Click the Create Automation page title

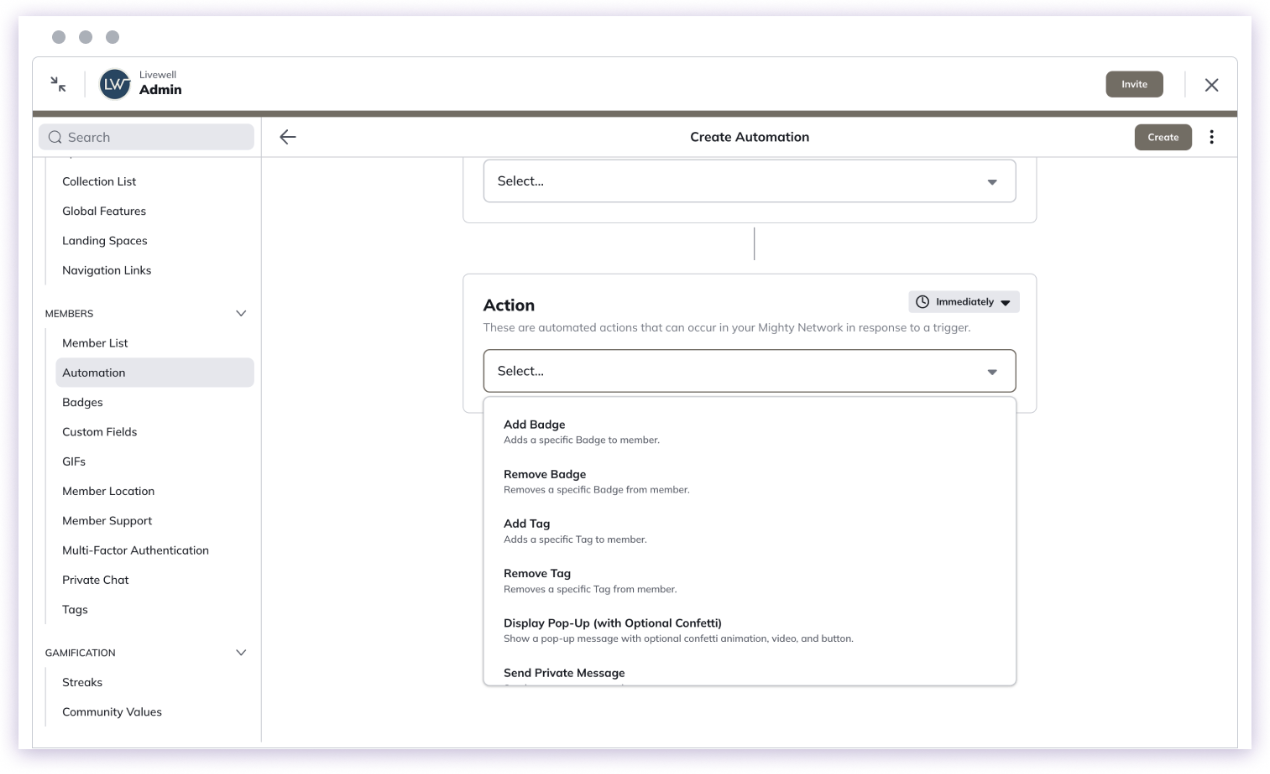coord(750,137)
